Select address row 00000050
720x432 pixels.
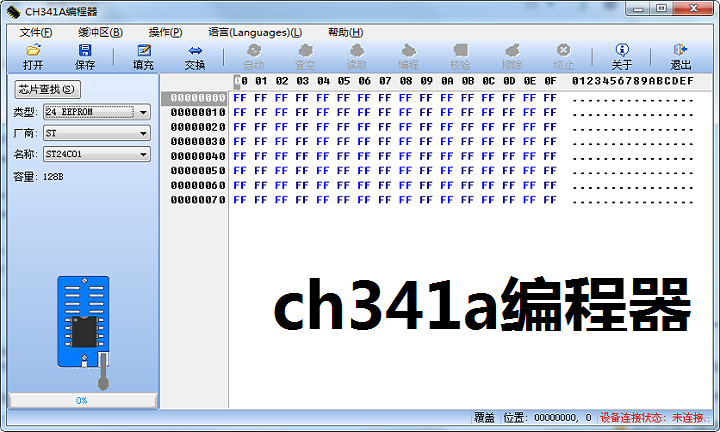(198, 171)
